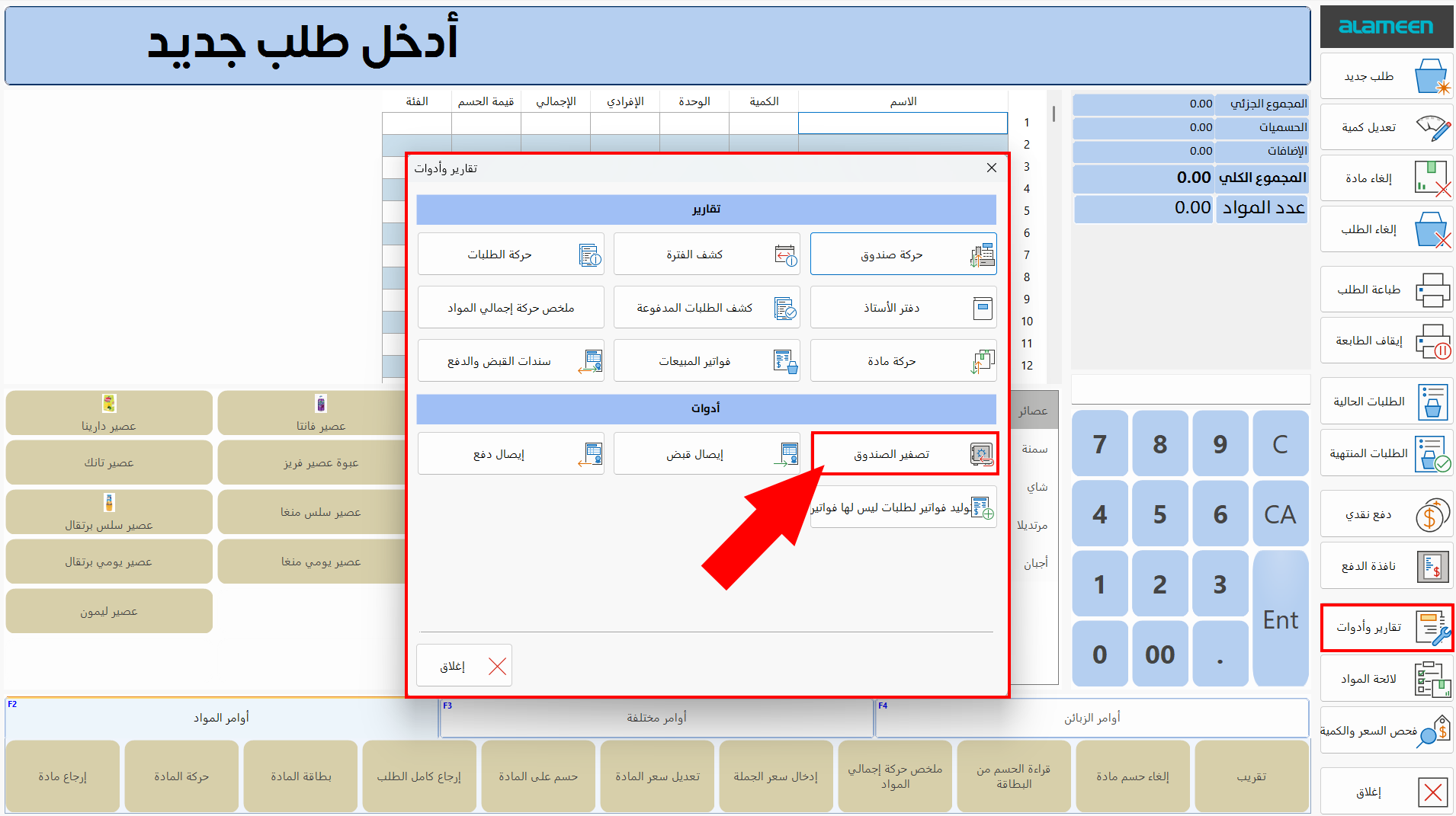
Task: Select the سمنة category tab
Action: tap(1034, 449)
